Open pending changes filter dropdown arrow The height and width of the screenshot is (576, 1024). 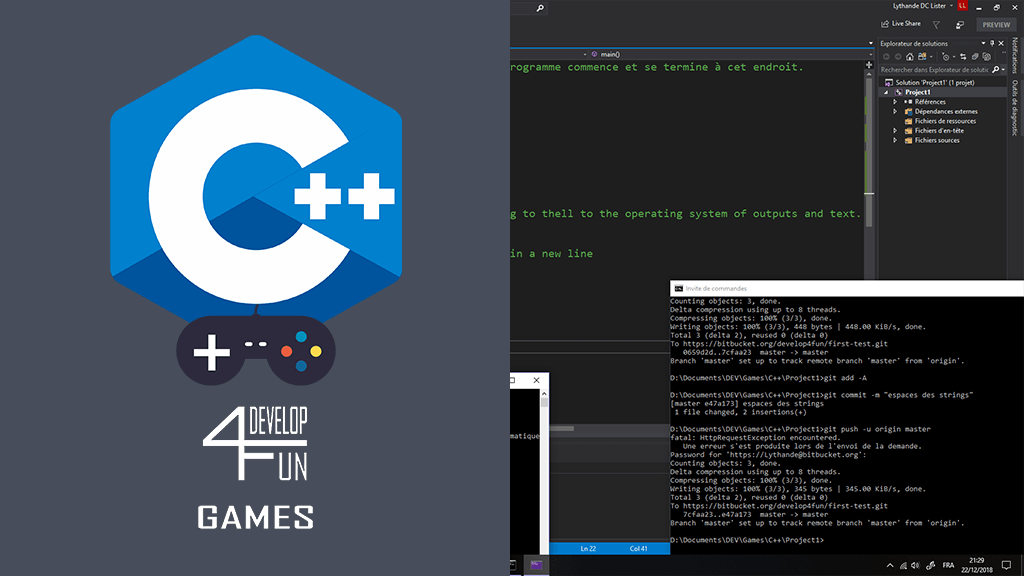pos(954,57)
